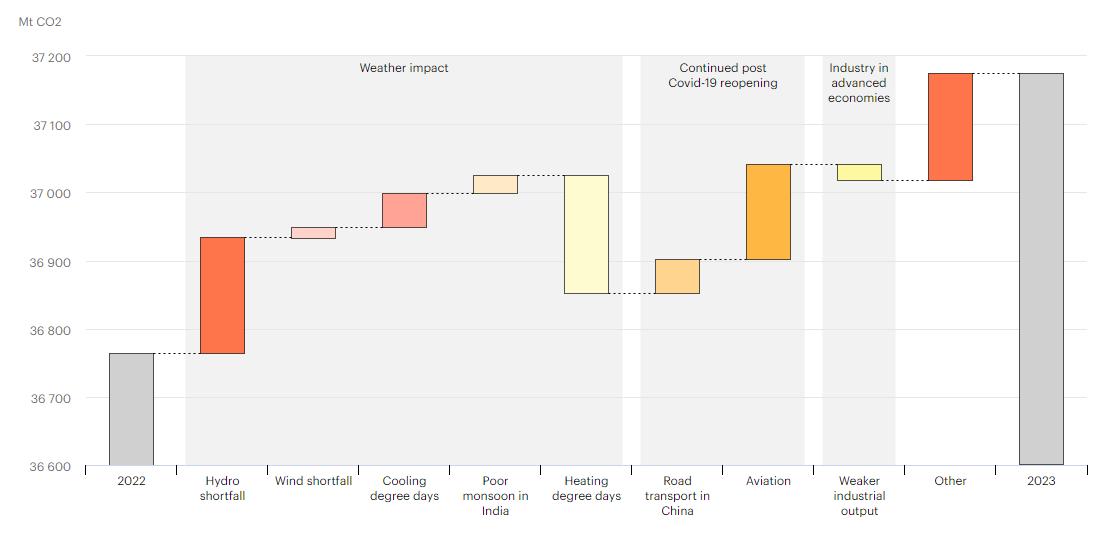
Task: Click the 37 000 y-axis tick label
Action: click(x=52, y=193)
